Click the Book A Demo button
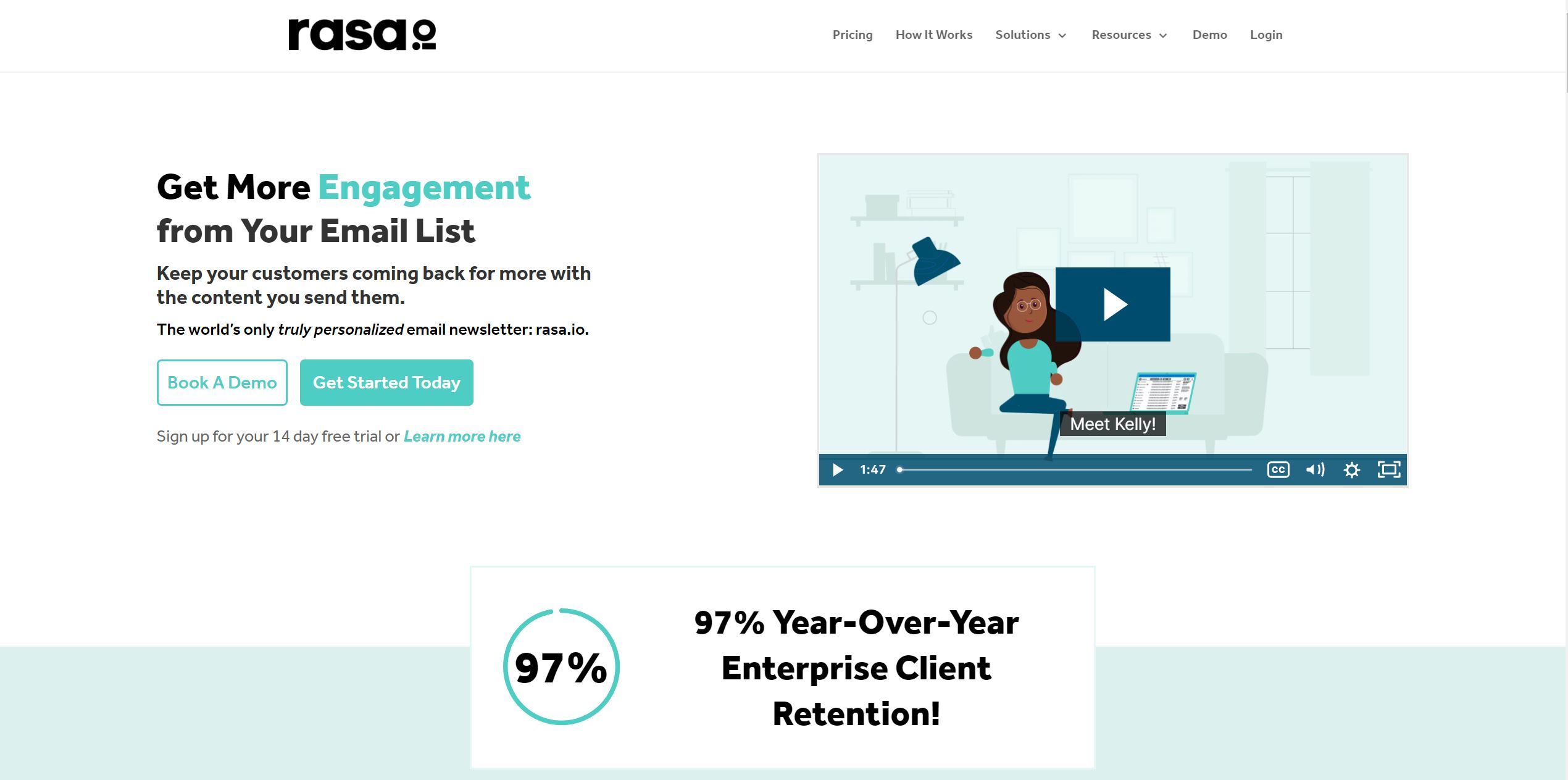 (222, 382)
